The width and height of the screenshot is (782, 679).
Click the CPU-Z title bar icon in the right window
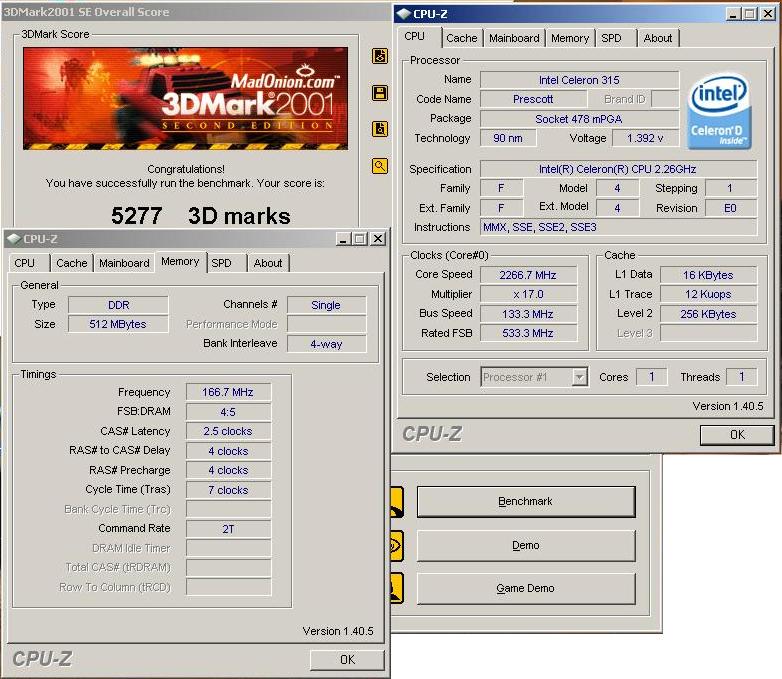pos(403,14)
